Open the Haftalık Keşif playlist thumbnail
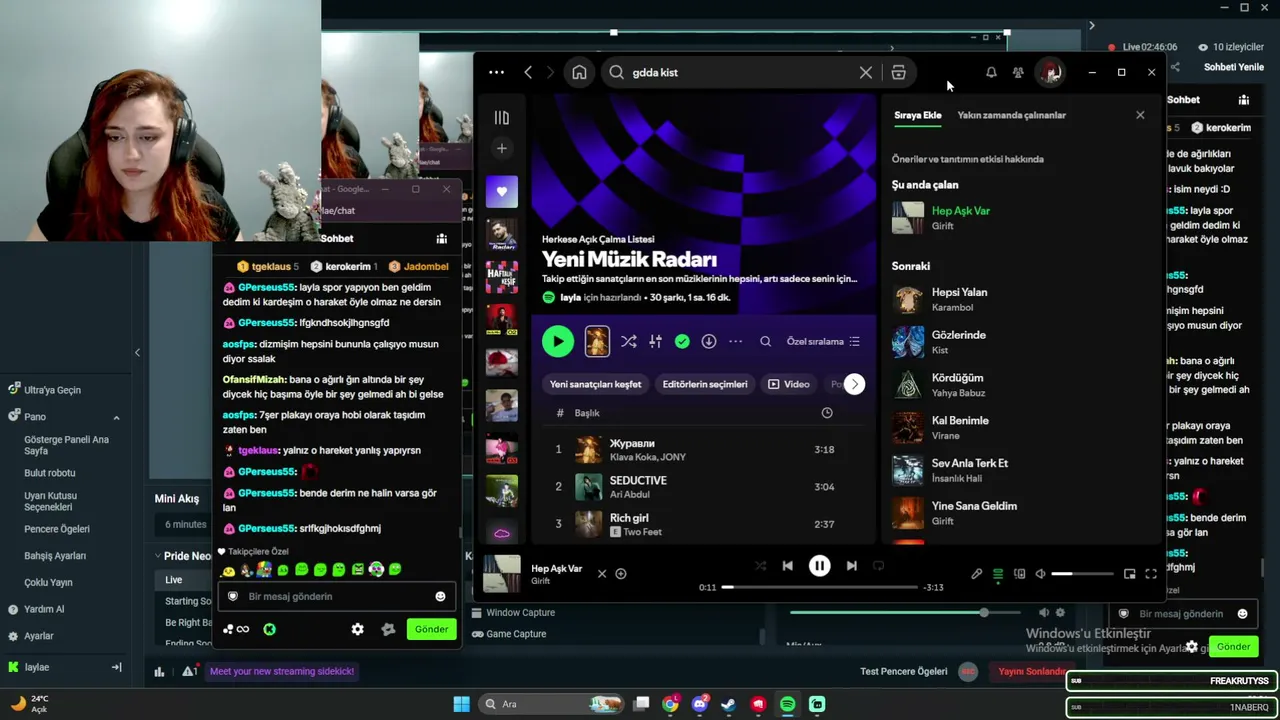 pyautogui.click(x=502, y=277)
